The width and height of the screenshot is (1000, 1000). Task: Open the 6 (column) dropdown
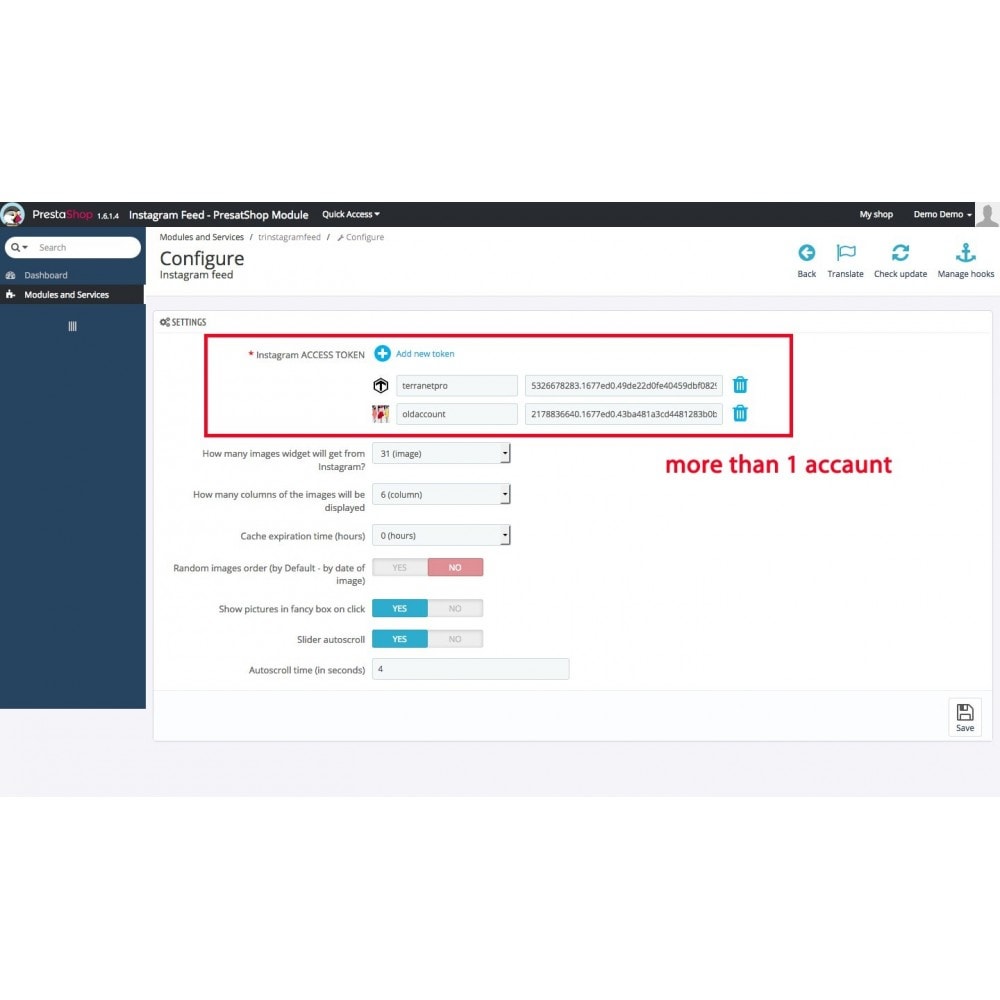[x=441, y=494]
